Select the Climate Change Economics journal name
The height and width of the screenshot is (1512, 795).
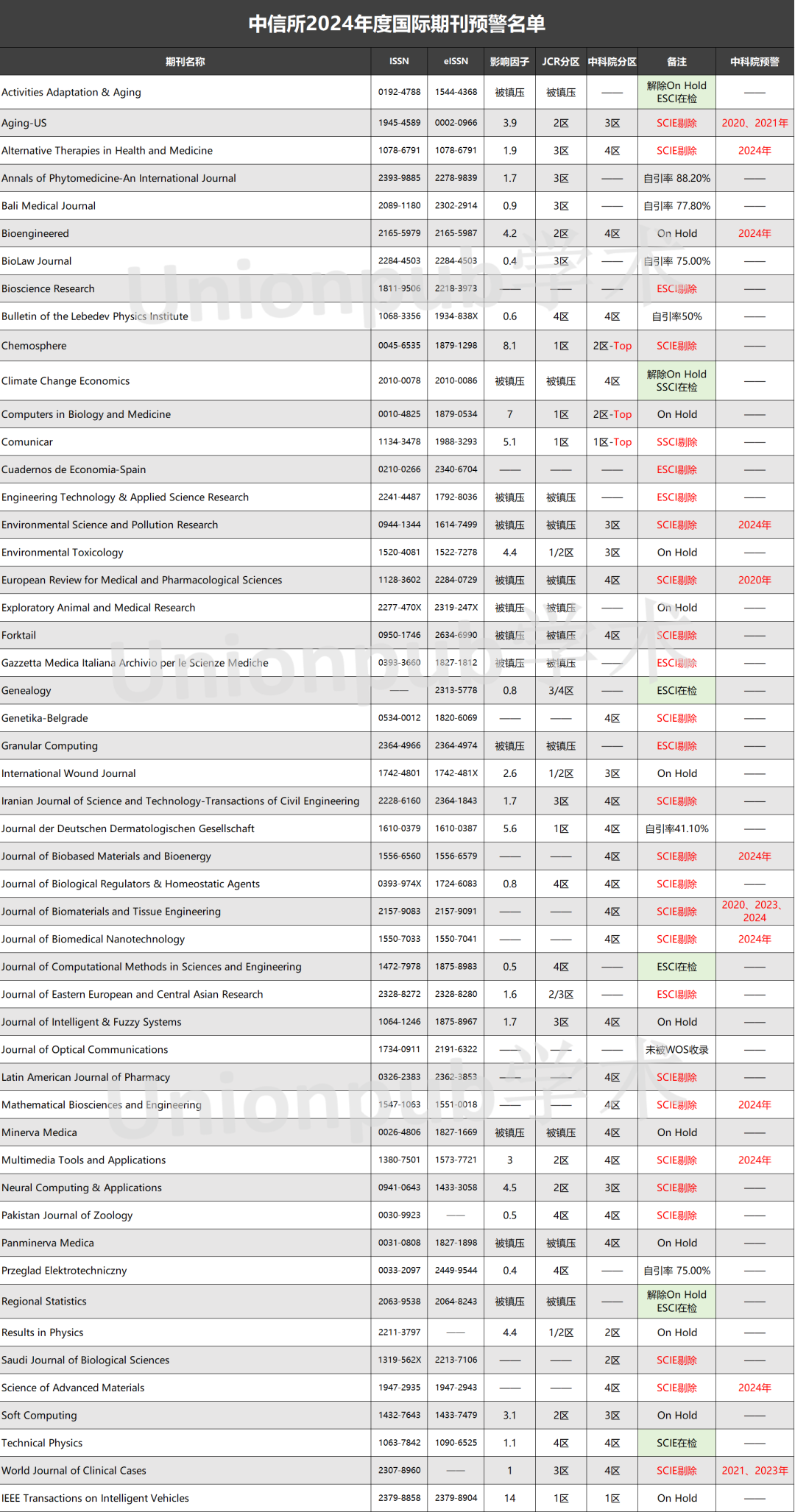(x=66, y=381)
